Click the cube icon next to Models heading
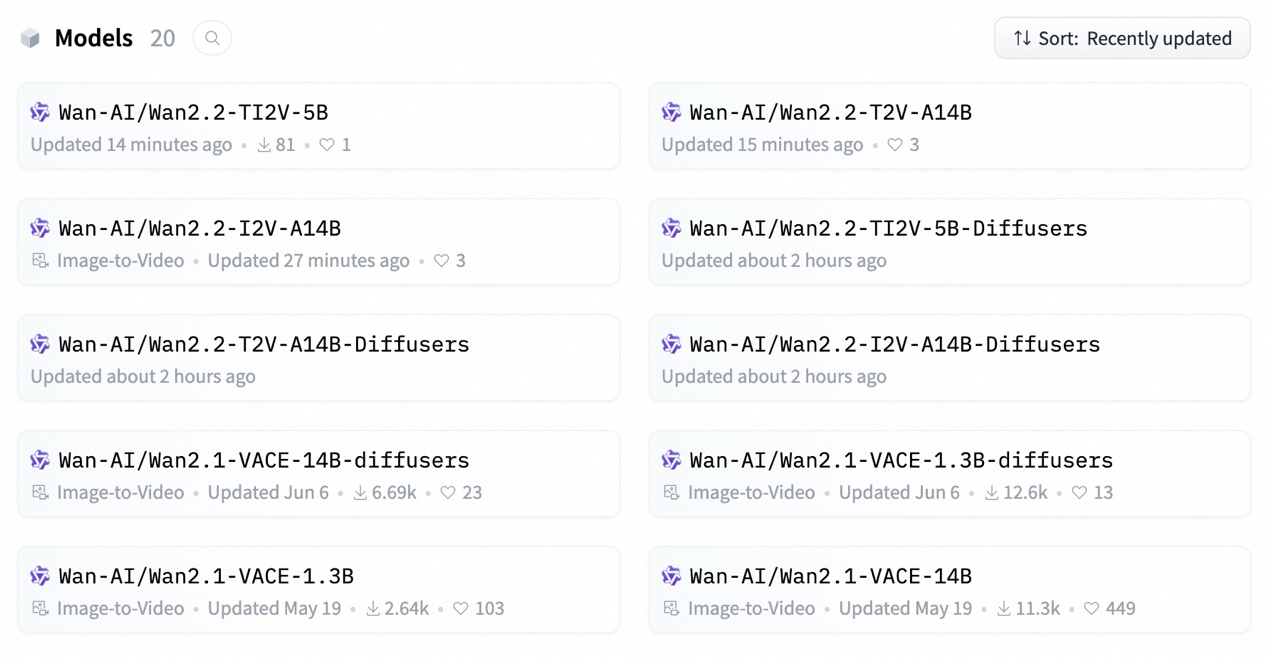The image size is (1269, 659). point(30,38)
